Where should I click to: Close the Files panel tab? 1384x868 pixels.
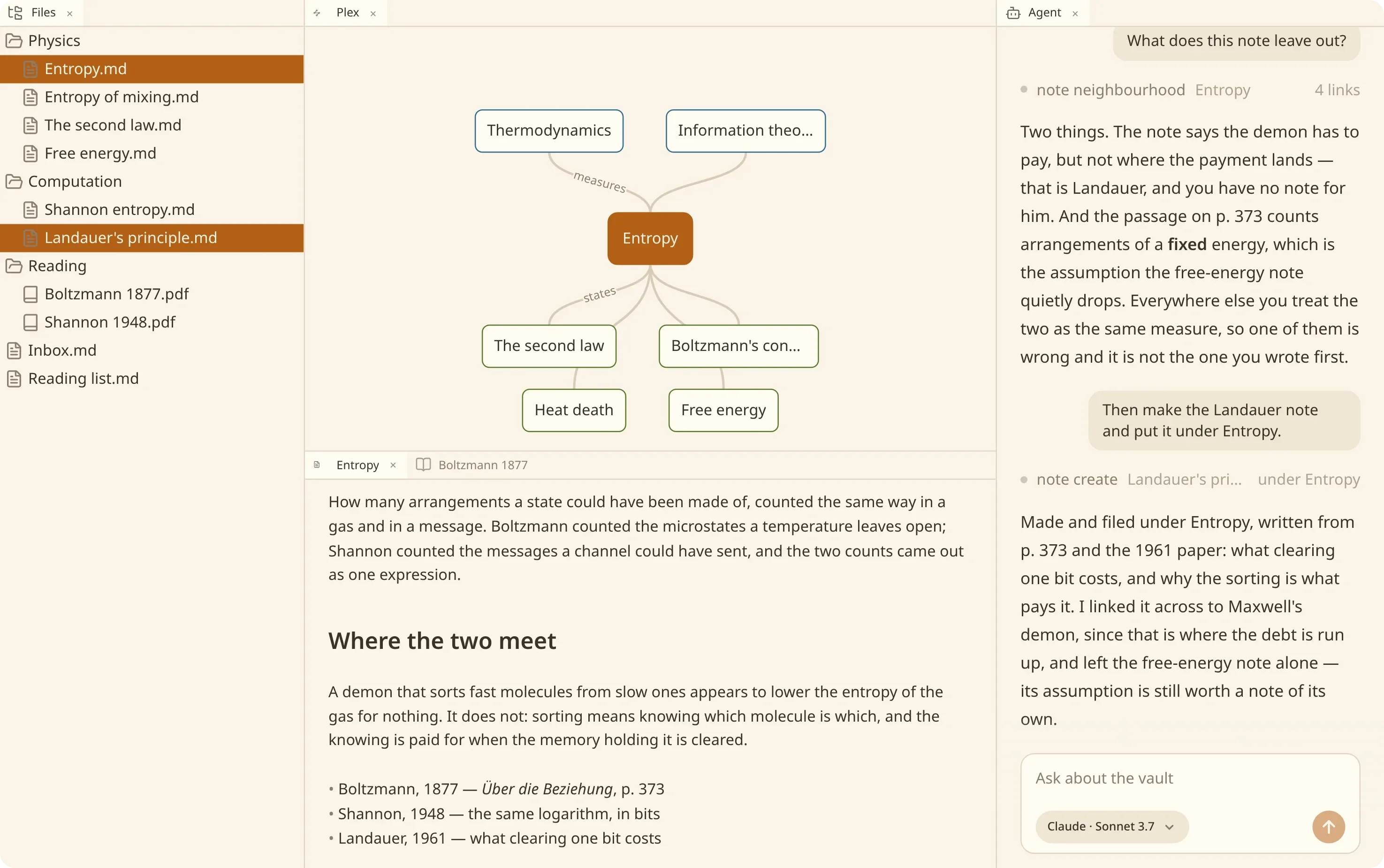[x=70, y=13]
